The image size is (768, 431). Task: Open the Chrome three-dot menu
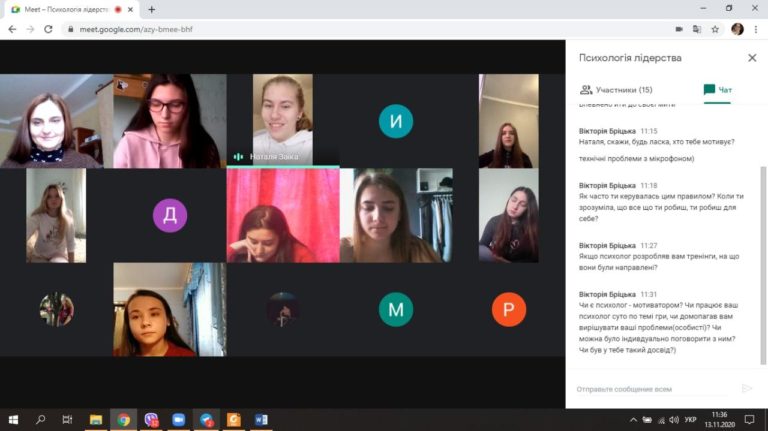click(757, 29)
